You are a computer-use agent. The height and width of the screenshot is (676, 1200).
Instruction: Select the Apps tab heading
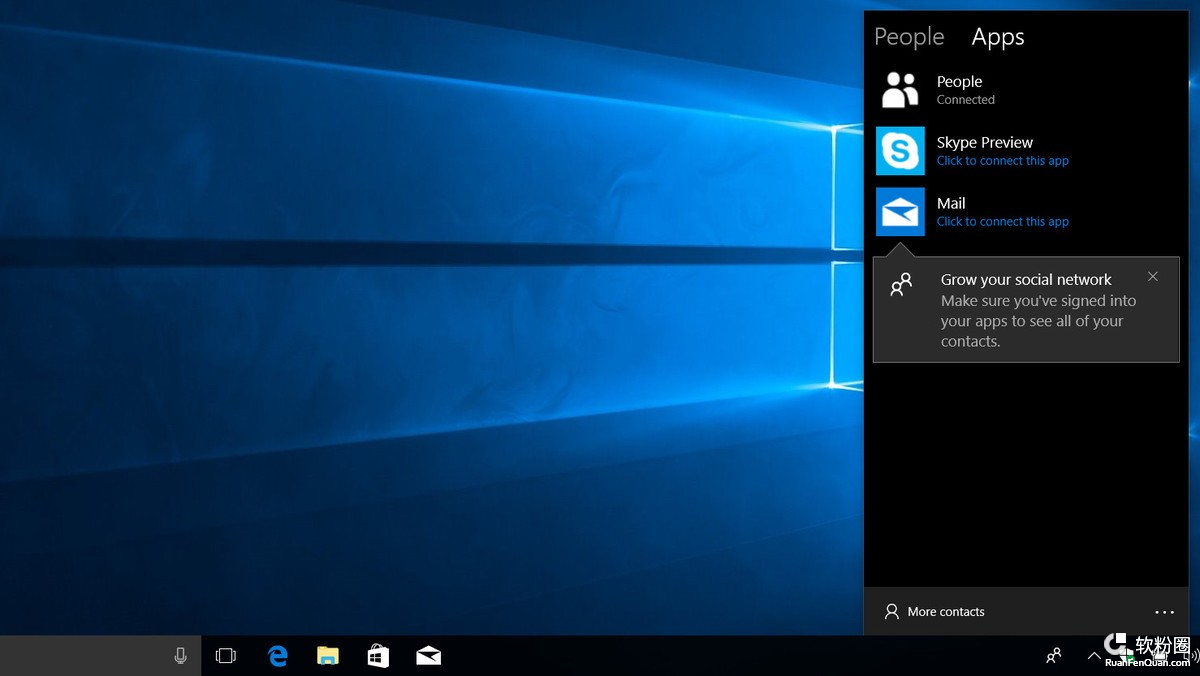[x=997, y=37]
